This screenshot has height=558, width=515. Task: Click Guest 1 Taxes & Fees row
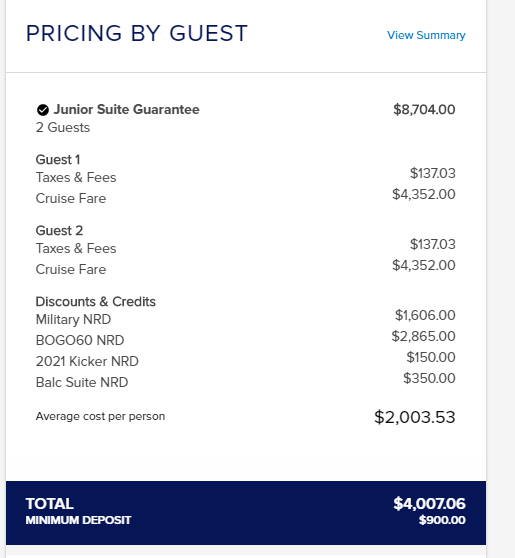click(x=245, y=177)
